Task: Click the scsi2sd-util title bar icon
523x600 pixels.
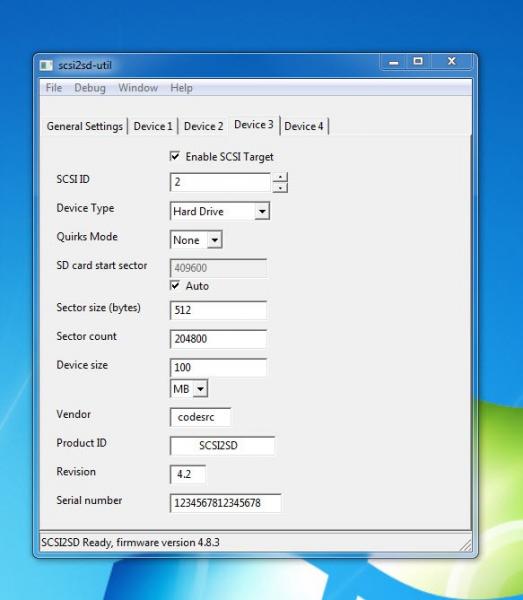Action: [46, 65]
